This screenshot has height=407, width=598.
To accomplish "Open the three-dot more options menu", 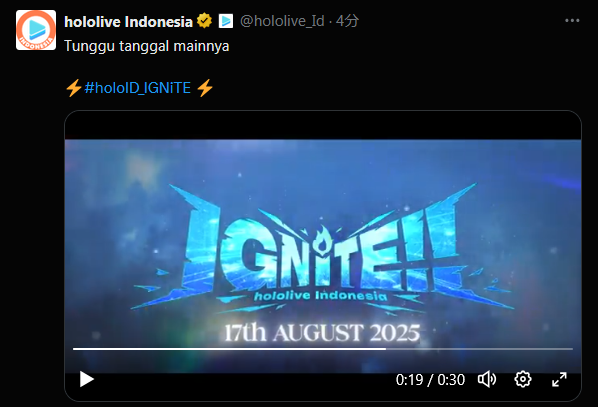I will coord(572,21).
